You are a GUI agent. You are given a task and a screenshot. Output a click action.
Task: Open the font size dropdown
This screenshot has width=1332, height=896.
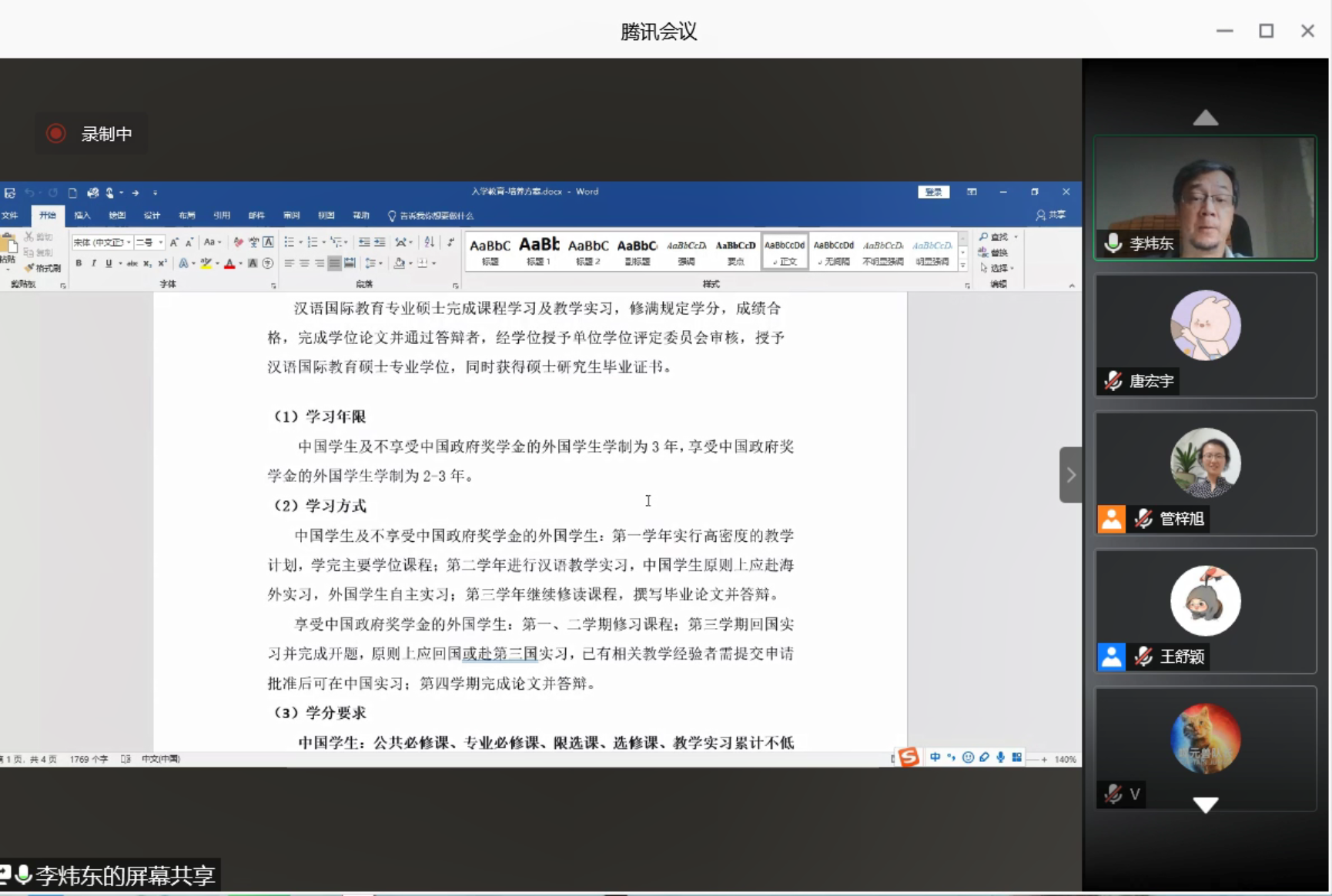click(160, 242)
